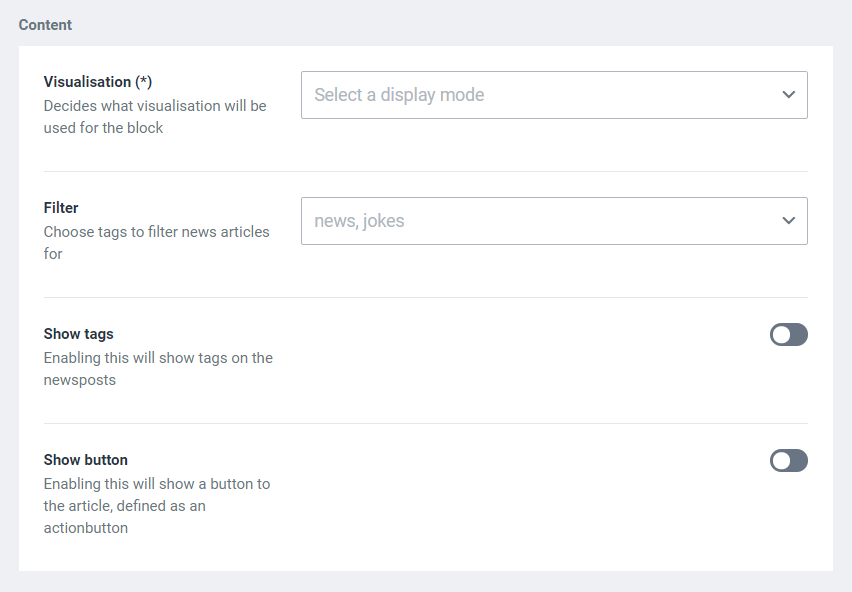Click the 'Select a display mode' placeholder text

click(399, 95)
